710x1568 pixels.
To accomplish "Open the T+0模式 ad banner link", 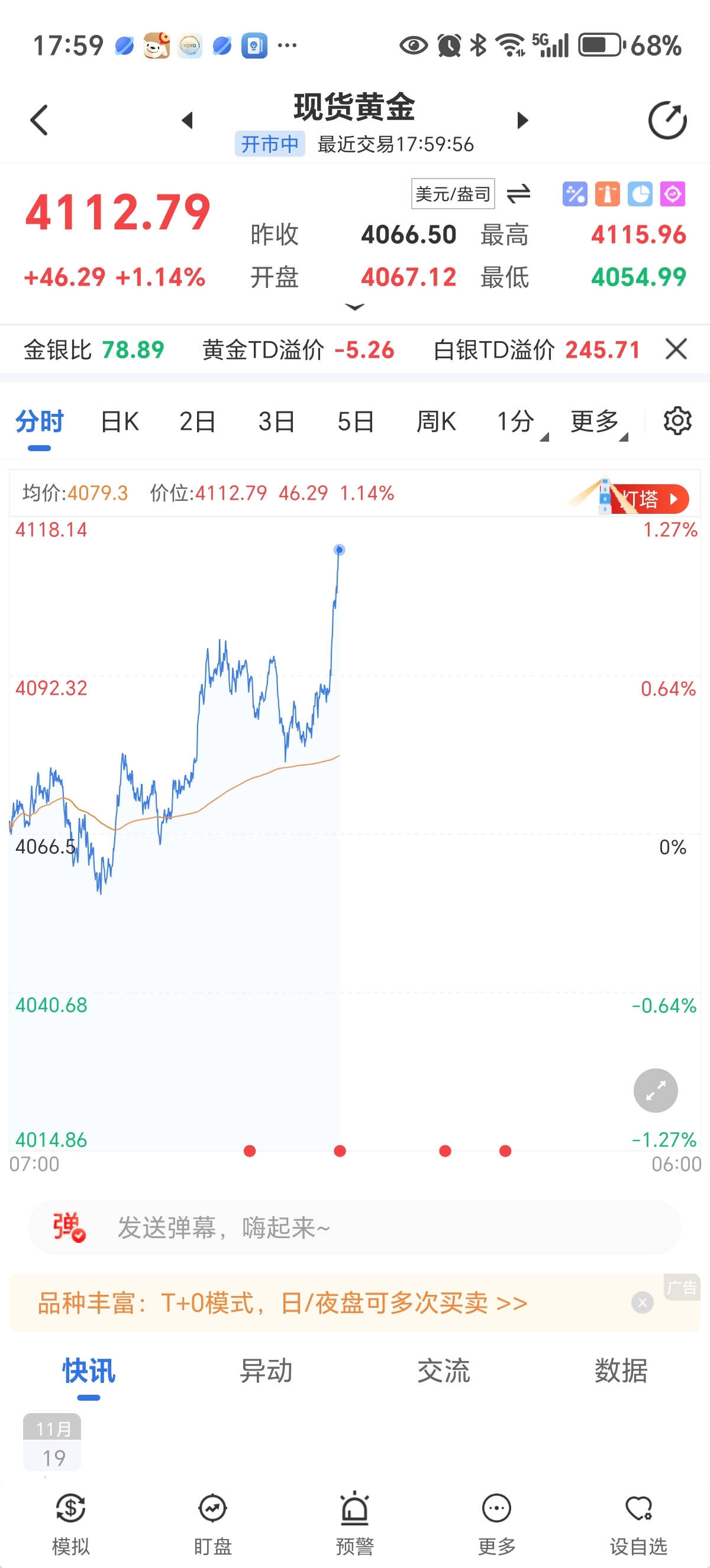I will point(283,1303).
